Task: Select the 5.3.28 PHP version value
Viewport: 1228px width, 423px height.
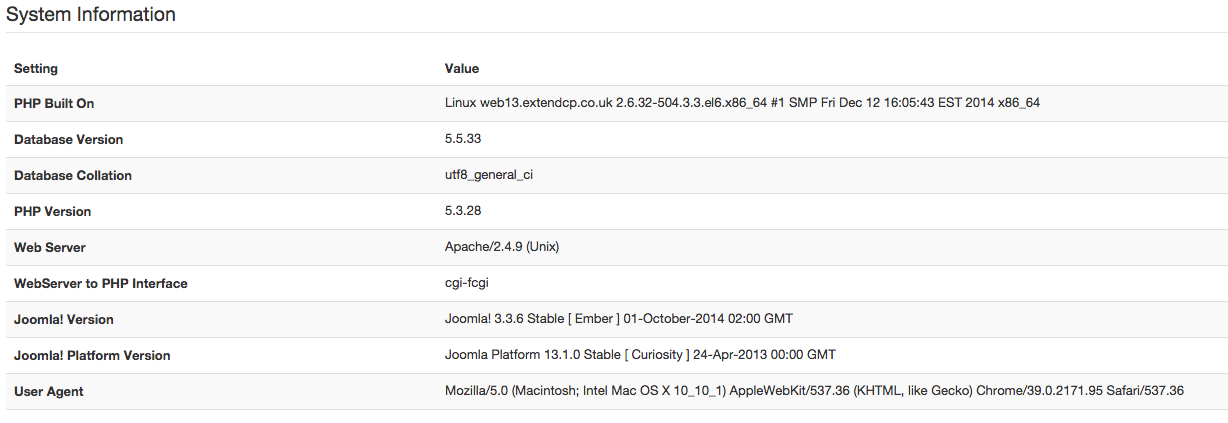Action: (463, 211)
